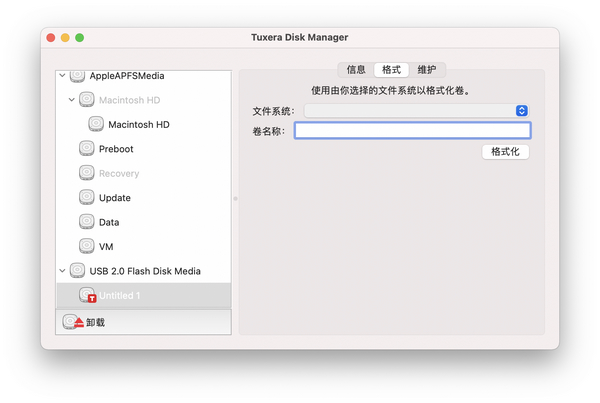Click the Recovery volume icon
600x403 pixels.
coord(86,173)
